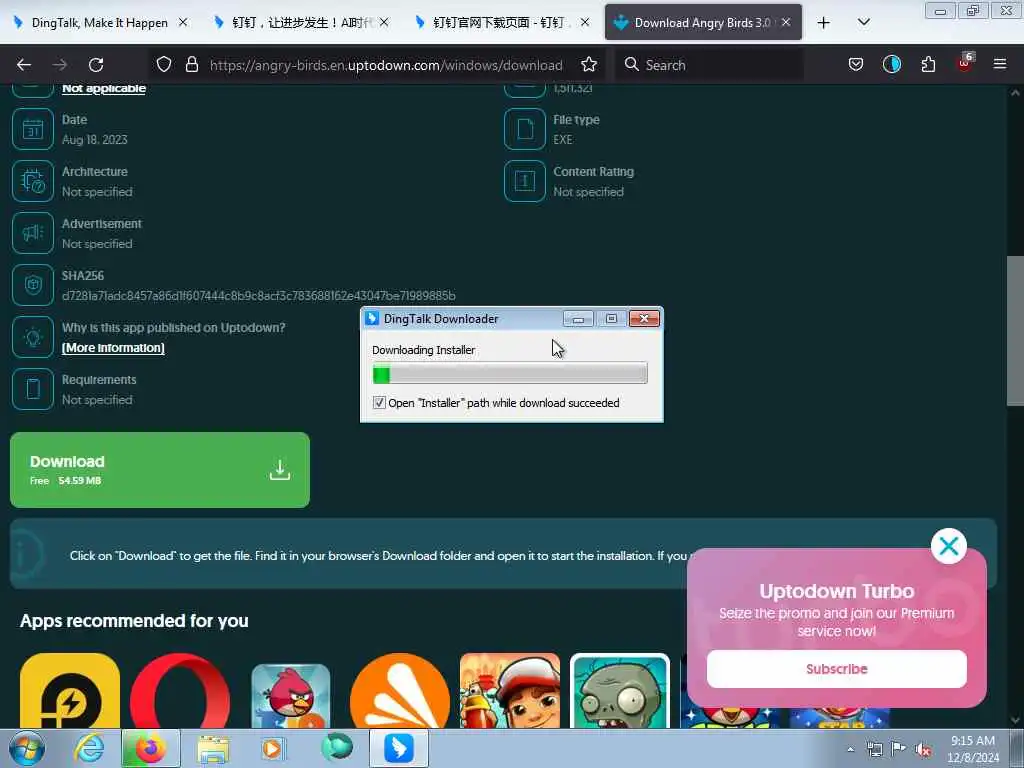Click the green globe taskbar icon

337,748
